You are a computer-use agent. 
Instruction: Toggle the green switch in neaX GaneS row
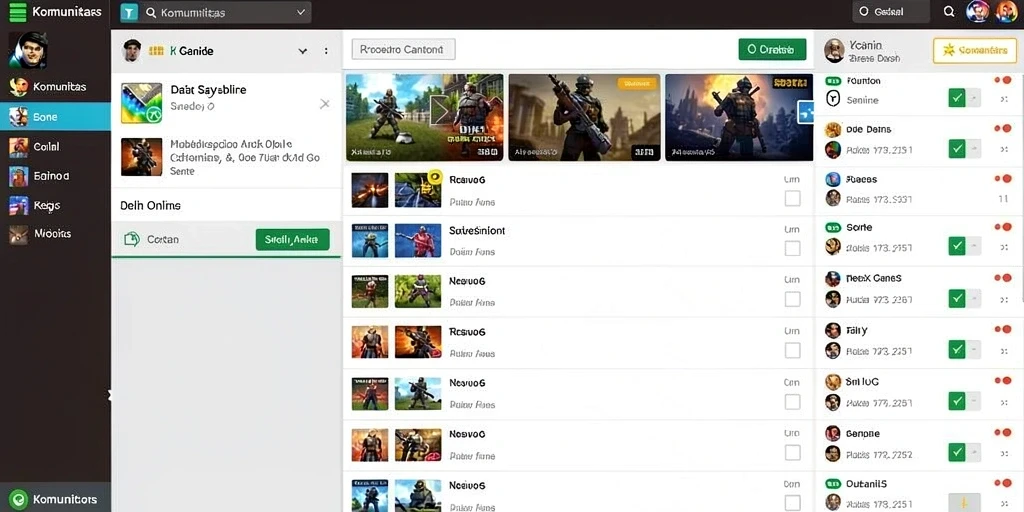pos(964,298)
